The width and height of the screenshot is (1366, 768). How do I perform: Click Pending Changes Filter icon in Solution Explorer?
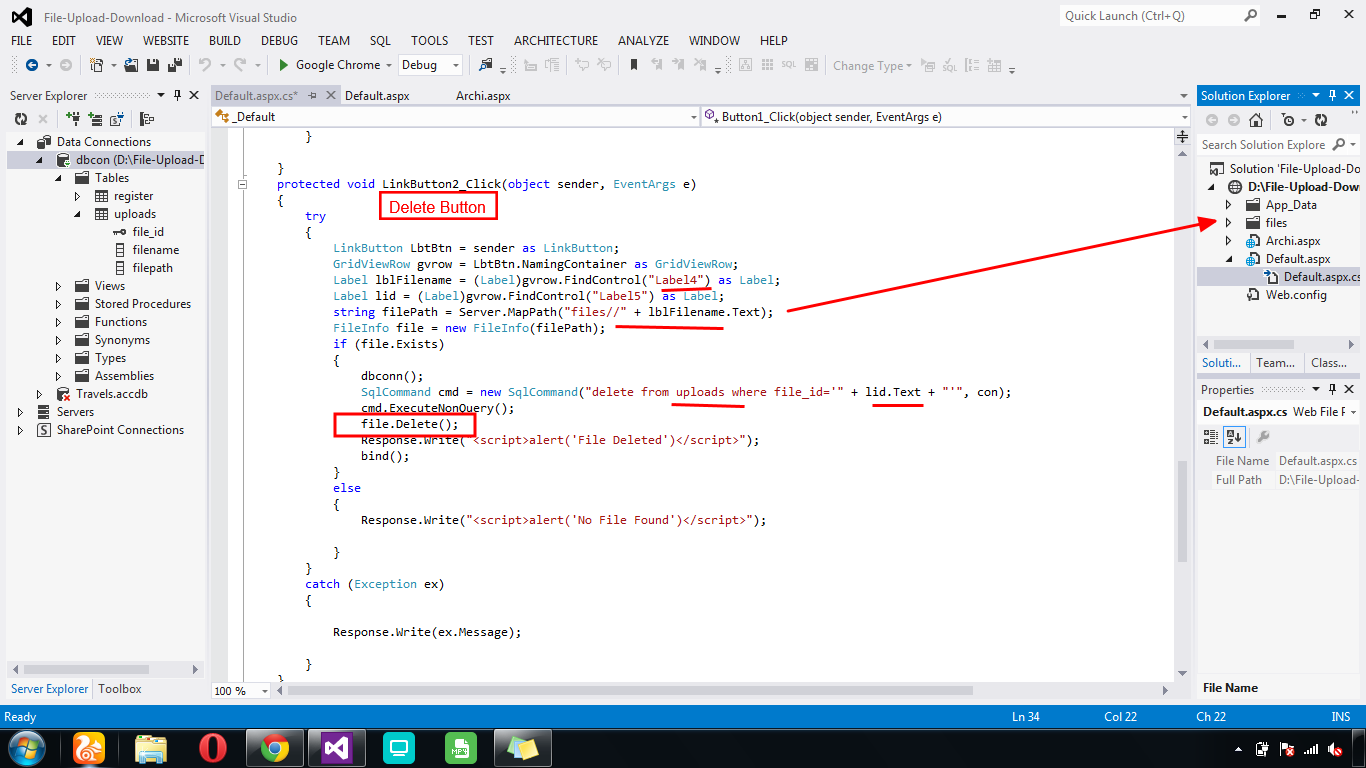[1288, 120]
